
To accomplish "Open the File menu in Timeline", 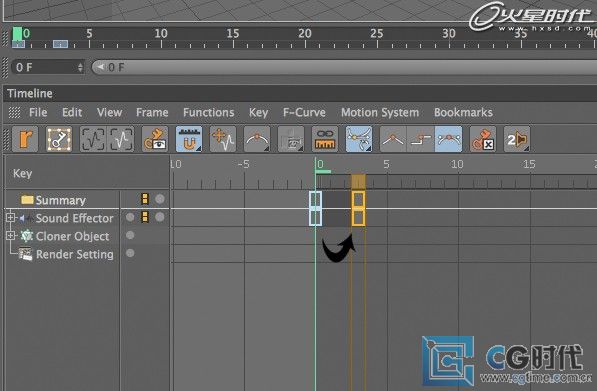I will (38, 112).
